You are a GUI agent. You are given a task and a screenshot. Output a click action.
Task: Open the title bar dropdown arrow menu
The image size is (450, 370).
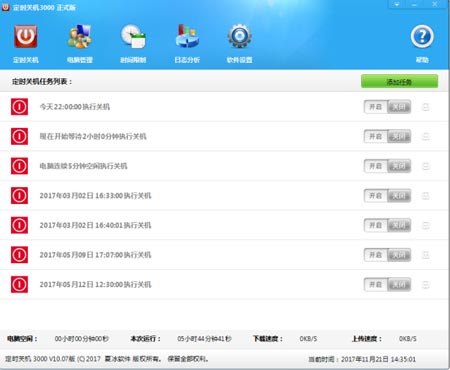click(x=397, y=5)
